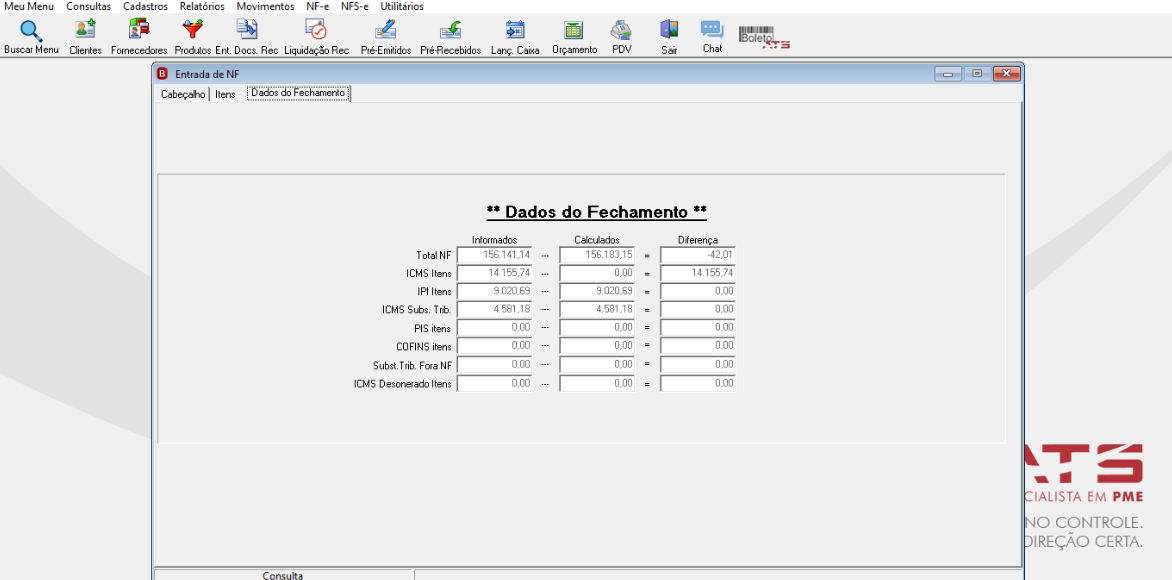Click ICMS Subs. Trib. Diferença field
The height and width of the screenshot is (580, 1172).
tap(697, 309)
